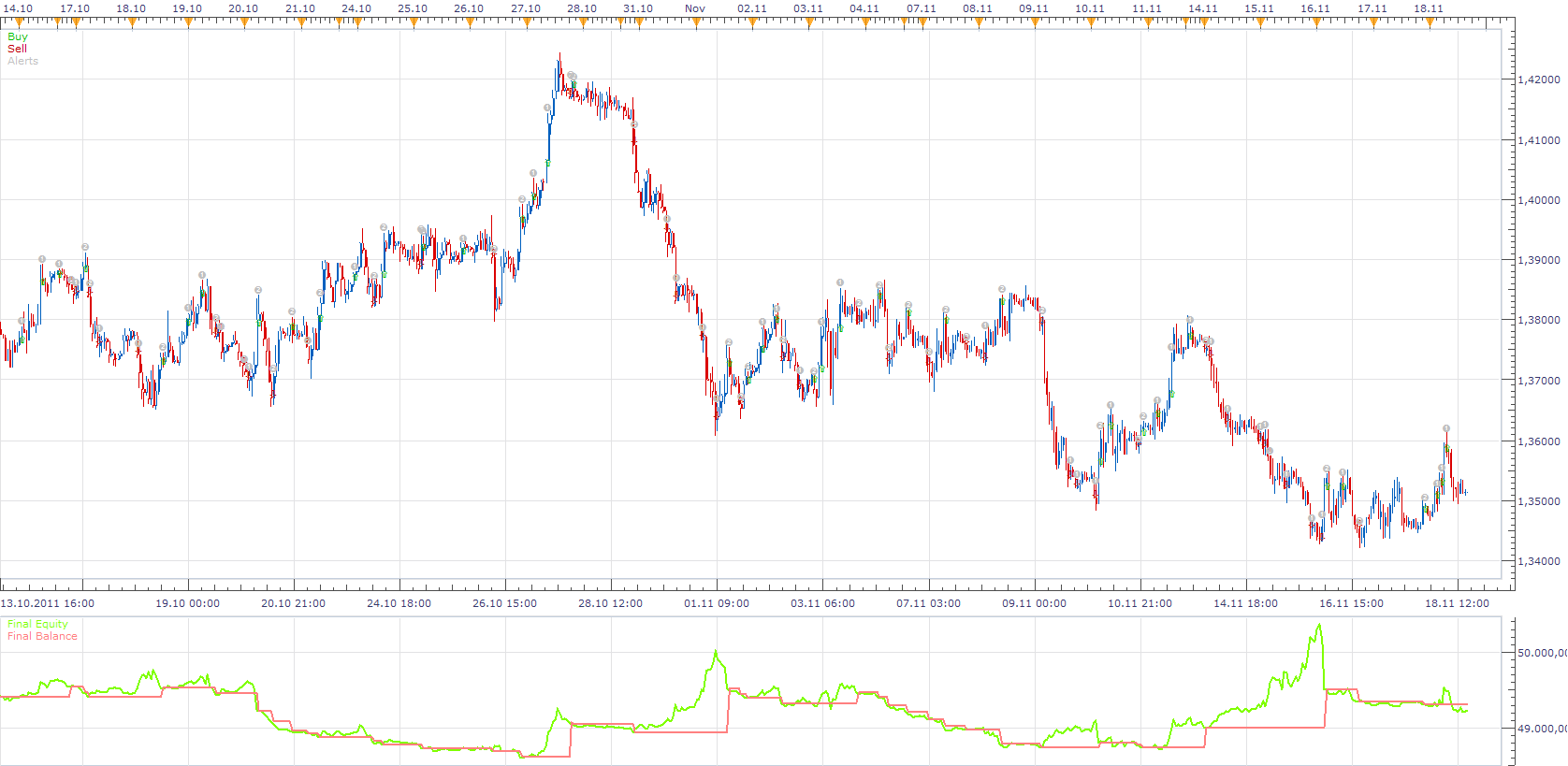Click the 1,42000 price axis label

(1539, 79)
